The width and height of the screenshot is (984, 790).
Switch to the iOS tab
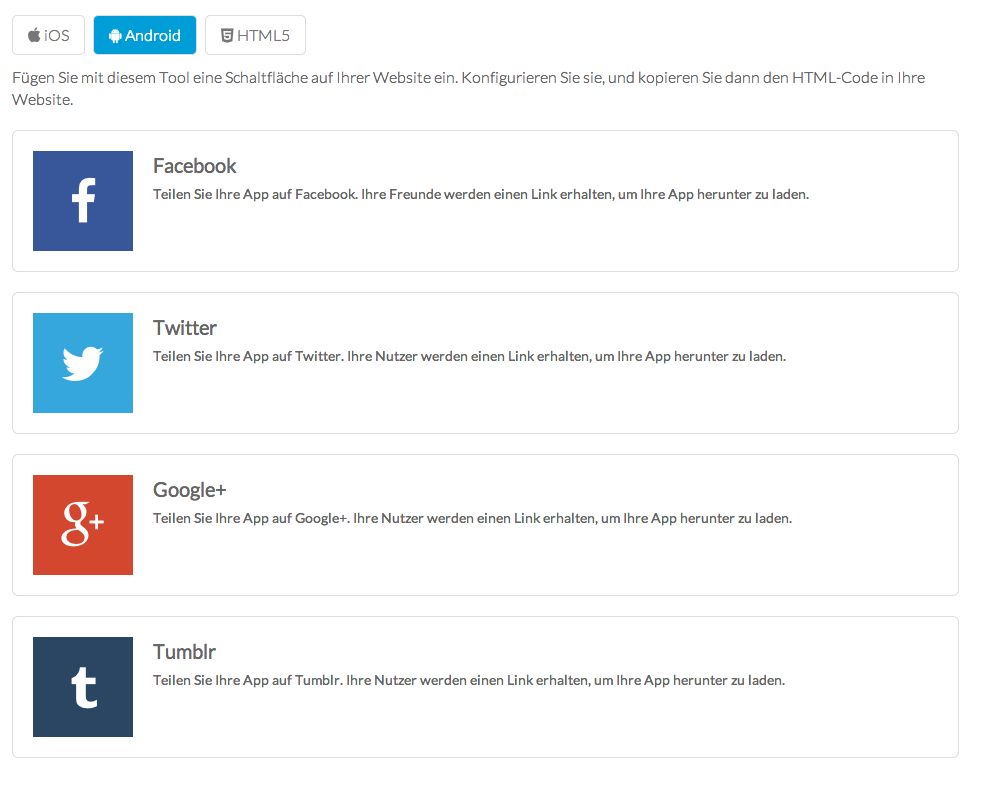[x=48, y=35]
